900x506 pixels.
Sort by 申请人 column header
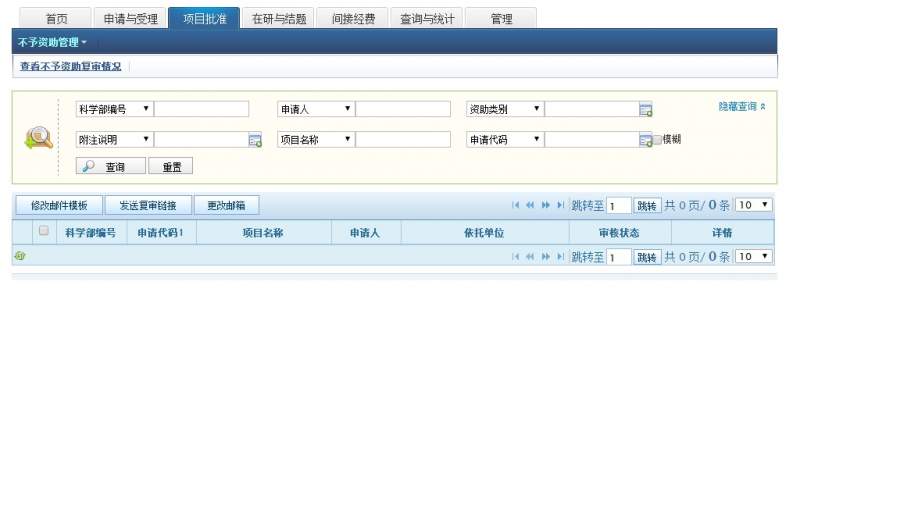[x=365, y=232]
